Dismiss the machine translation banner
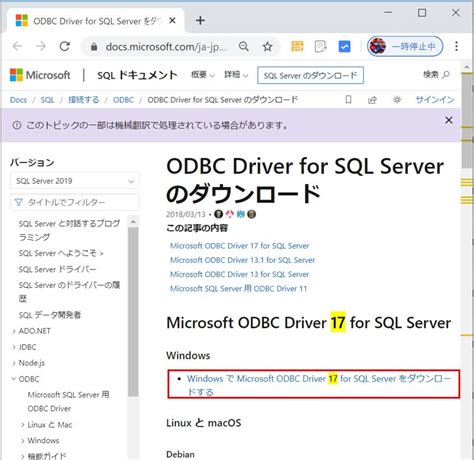 coord(449,120)
